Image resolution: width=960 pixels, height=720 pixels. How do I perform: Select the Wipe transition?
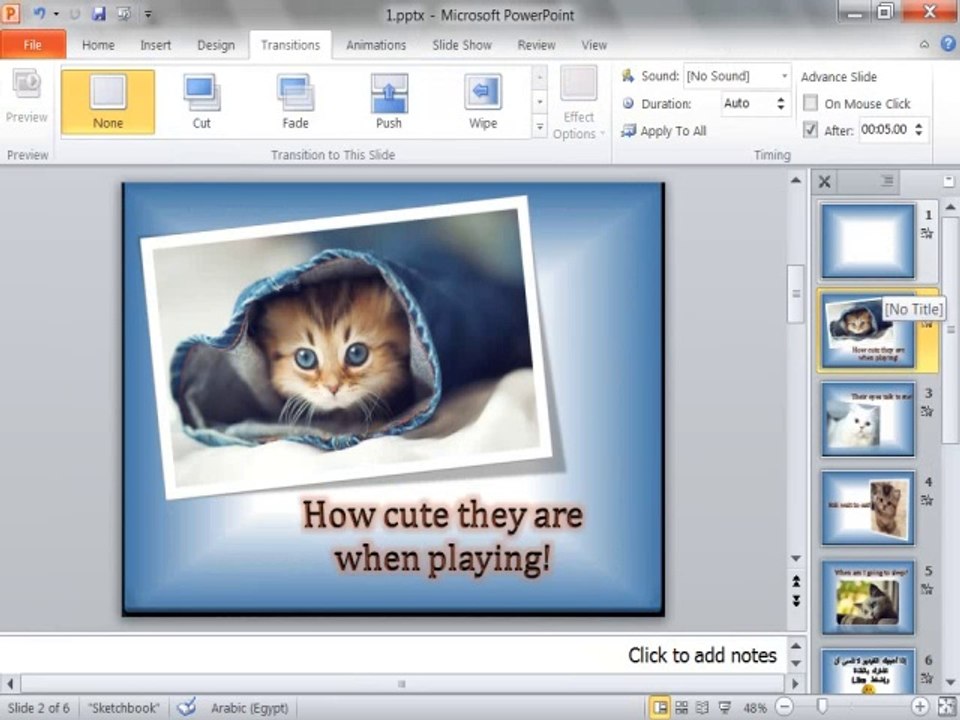[482, 102]
